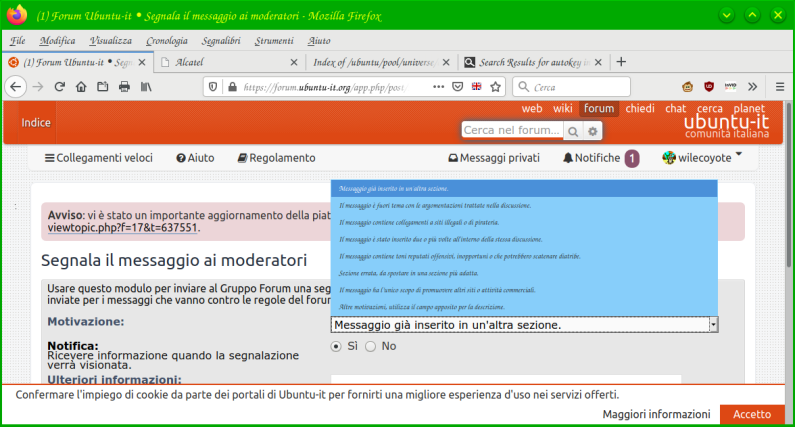Click the forum search magnifier button
This screenshot has height=427, width=795.
[x=573, y=131]
